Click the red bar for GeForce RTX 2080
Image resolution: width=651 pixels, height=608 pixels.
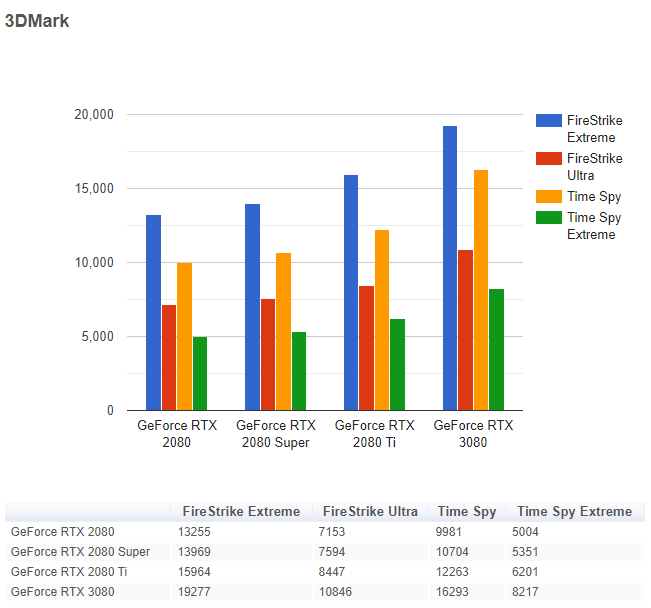click(x=169, y=358)
